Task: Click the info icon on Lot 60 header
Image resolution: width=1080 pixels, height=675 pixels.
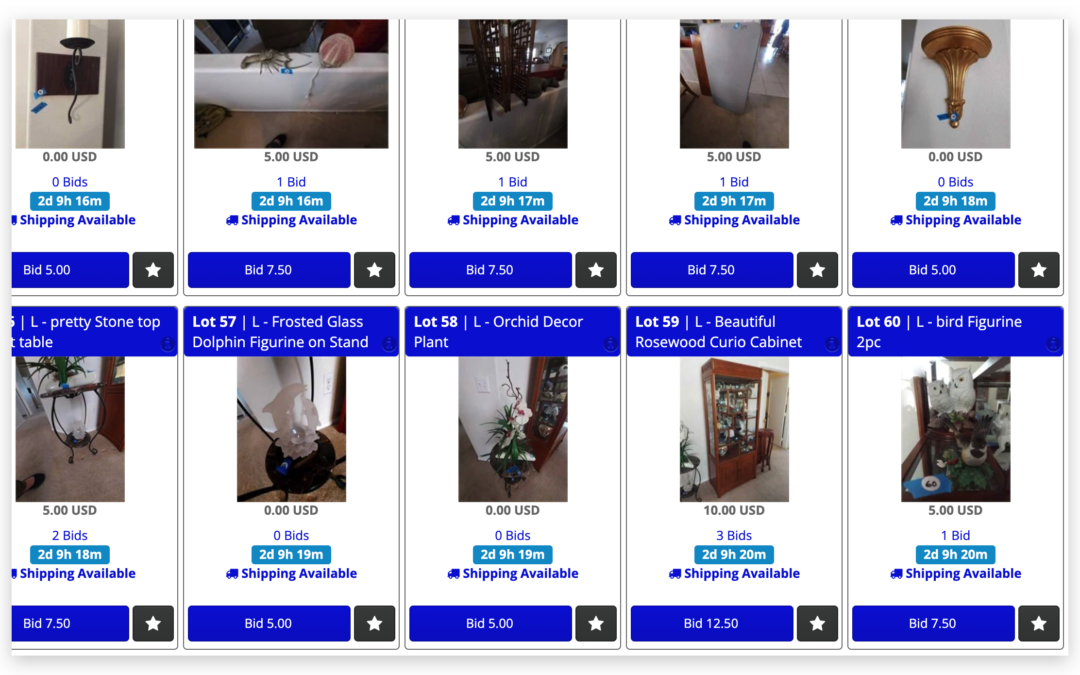Action: tap(1052, 343)
